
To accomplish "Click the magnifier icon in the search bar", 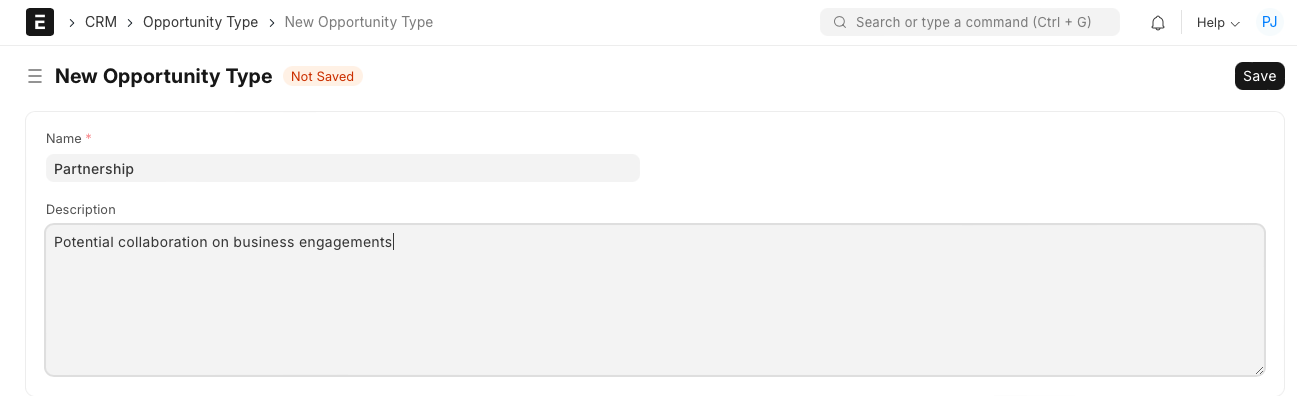I will pos(840,22).
